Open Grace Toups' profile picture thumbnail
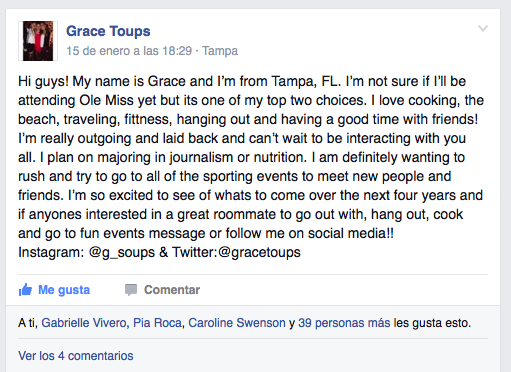511x372 pixels. pos(38,41)
